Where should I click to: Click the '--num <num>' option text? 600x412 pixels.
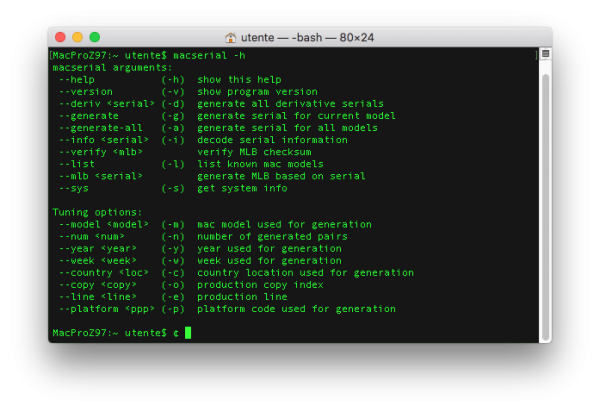(x=91, y=236)
